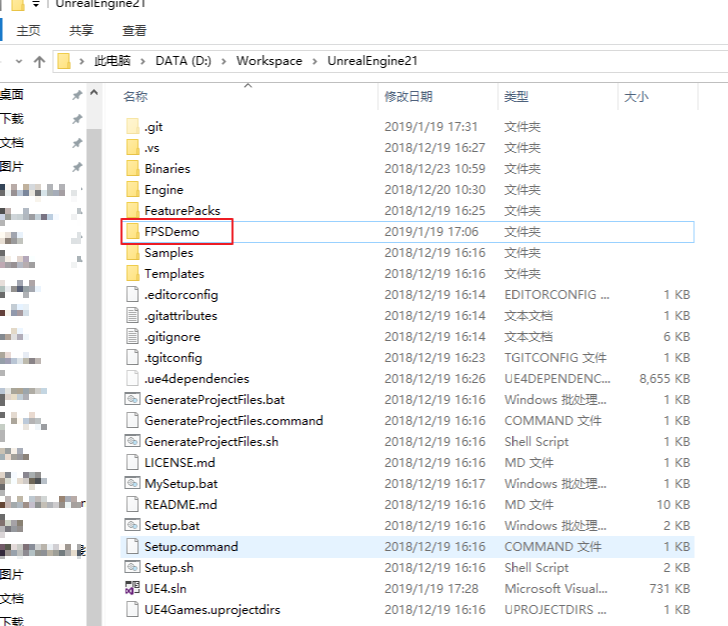Select UE4.sln file name
The width and height of the screenshot is (728, 626).
tap(165, 588)
